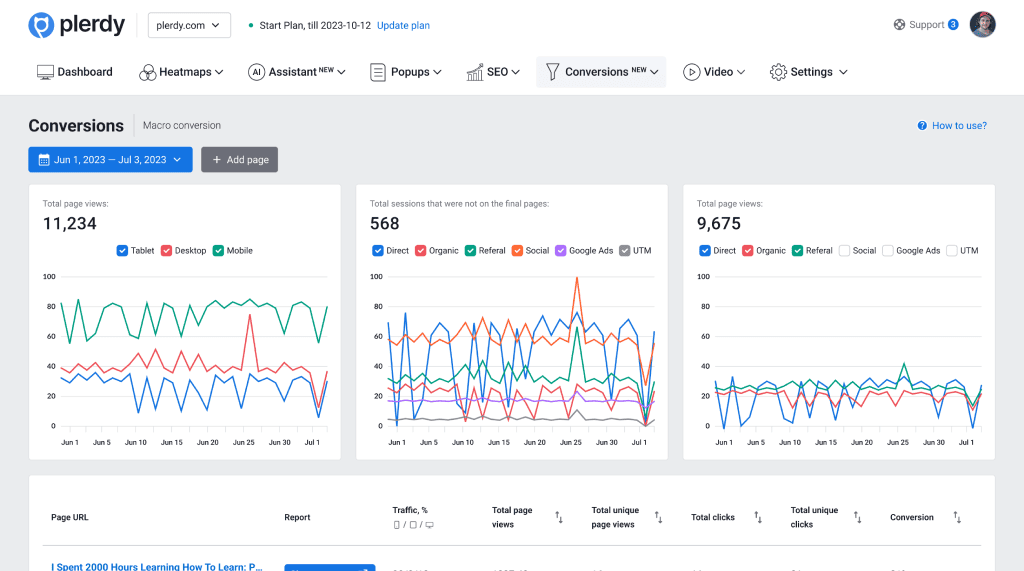The image size is (1024, 571).
Task: Expand the Conversions menu
Action: tap(601, 72)
